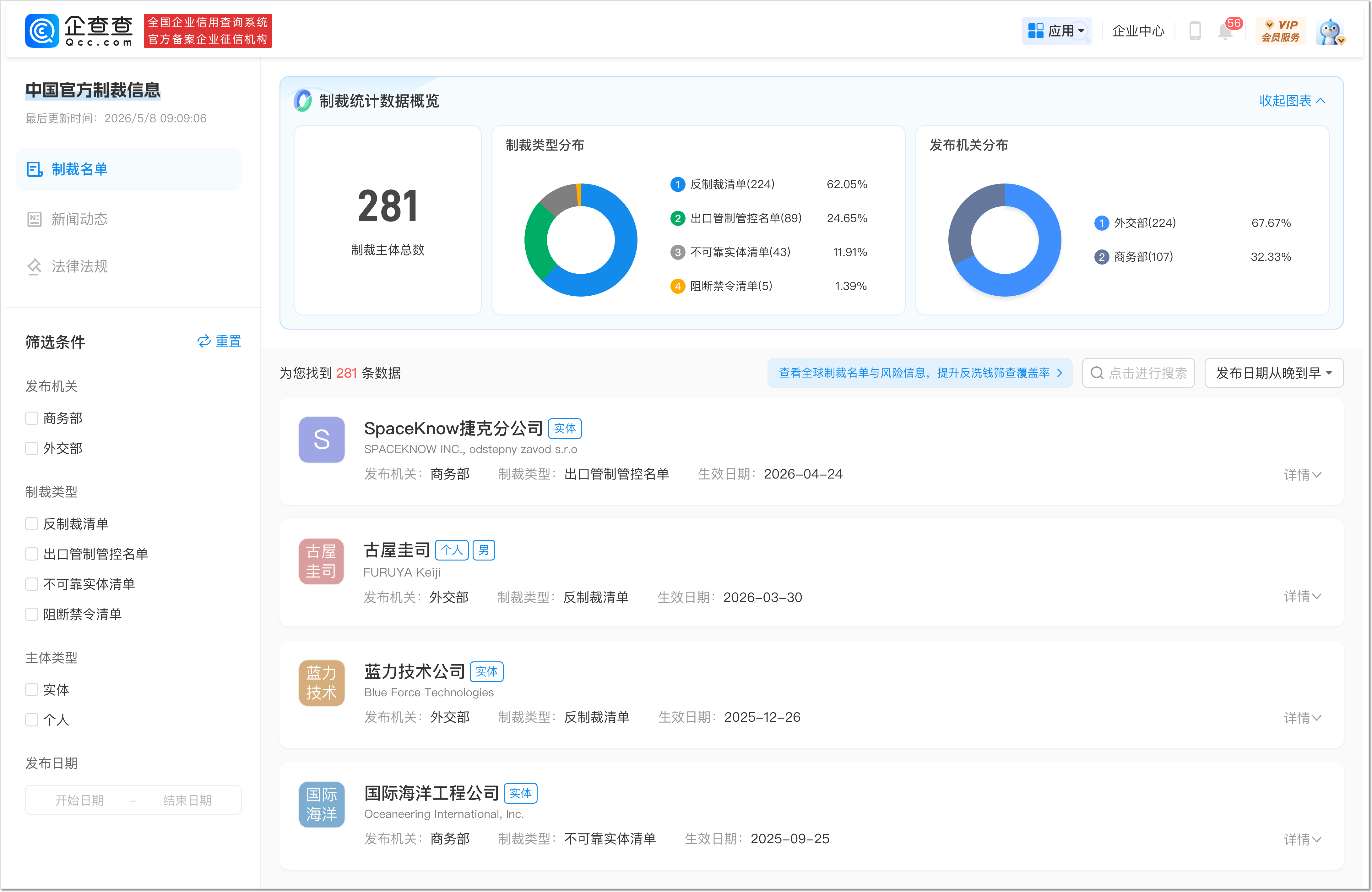Screen dimensions: 1372x892
Task: Click legend badge 1 for 反制裁清单
Action: [x=677, y=184]
